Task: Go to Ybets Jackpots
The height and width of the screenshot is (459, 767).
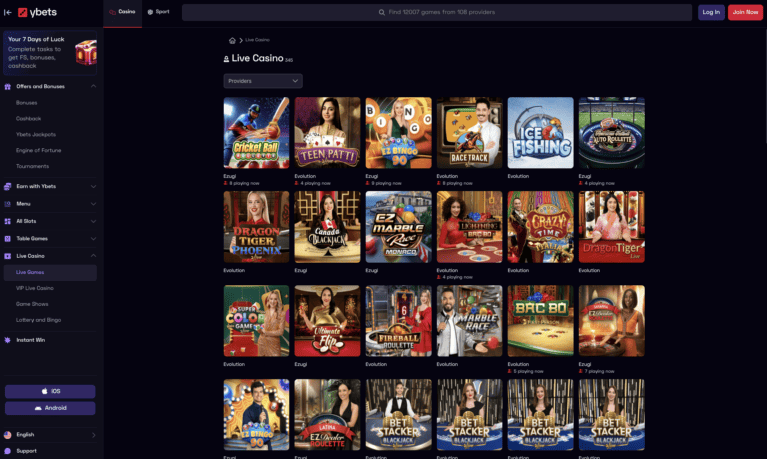Action: (36, 134)
